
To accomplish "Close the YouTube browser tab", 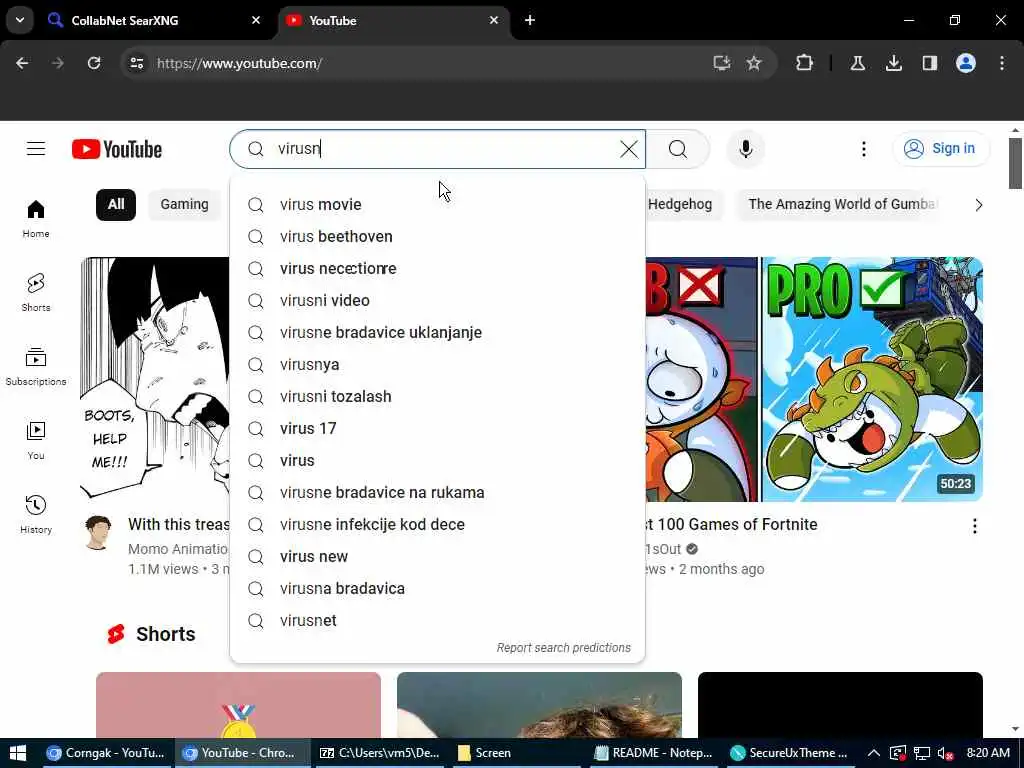I will pos(494,20).
